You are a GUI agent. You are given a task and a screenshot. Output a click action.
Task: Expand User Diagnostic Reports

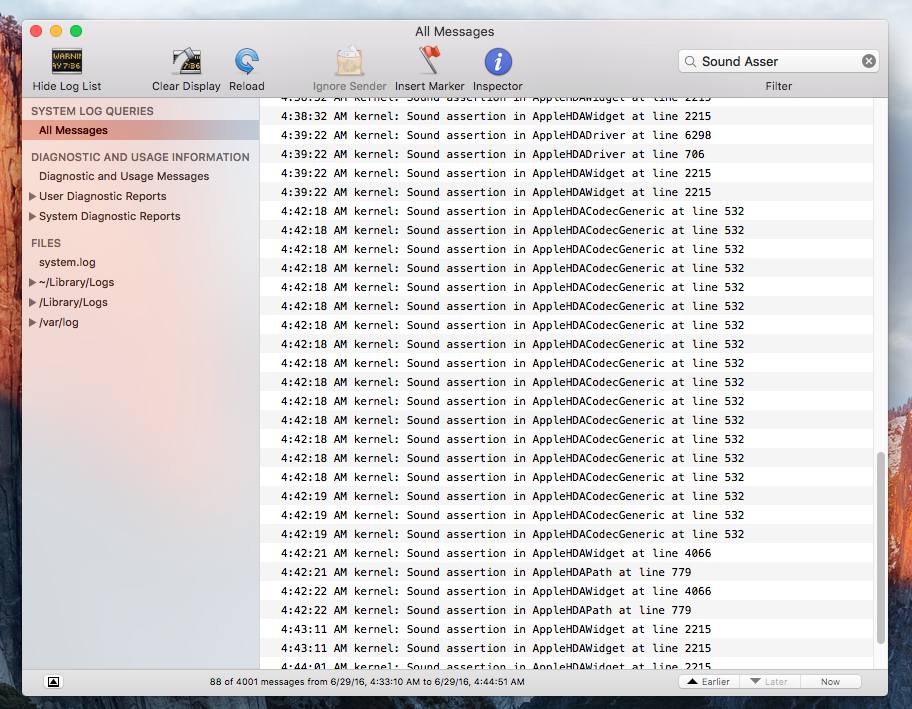pyautogui.click(x=33, y=197)
